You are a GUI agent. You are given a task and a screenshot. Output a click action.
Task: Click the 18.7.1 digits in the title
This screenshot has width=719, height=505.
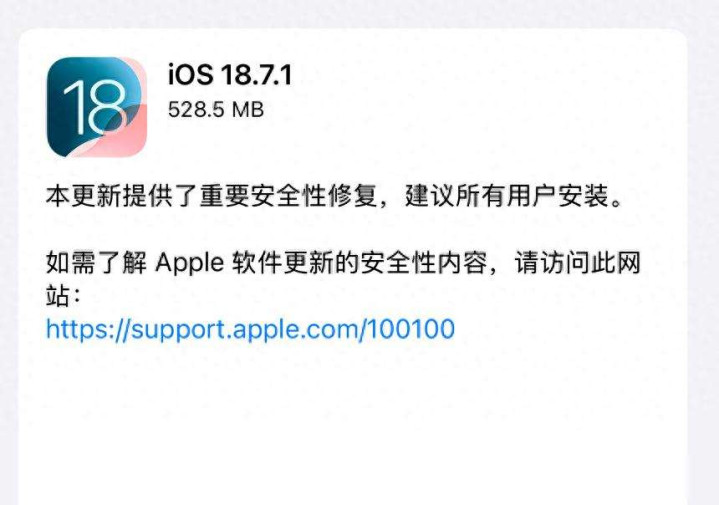click(256, 75)
